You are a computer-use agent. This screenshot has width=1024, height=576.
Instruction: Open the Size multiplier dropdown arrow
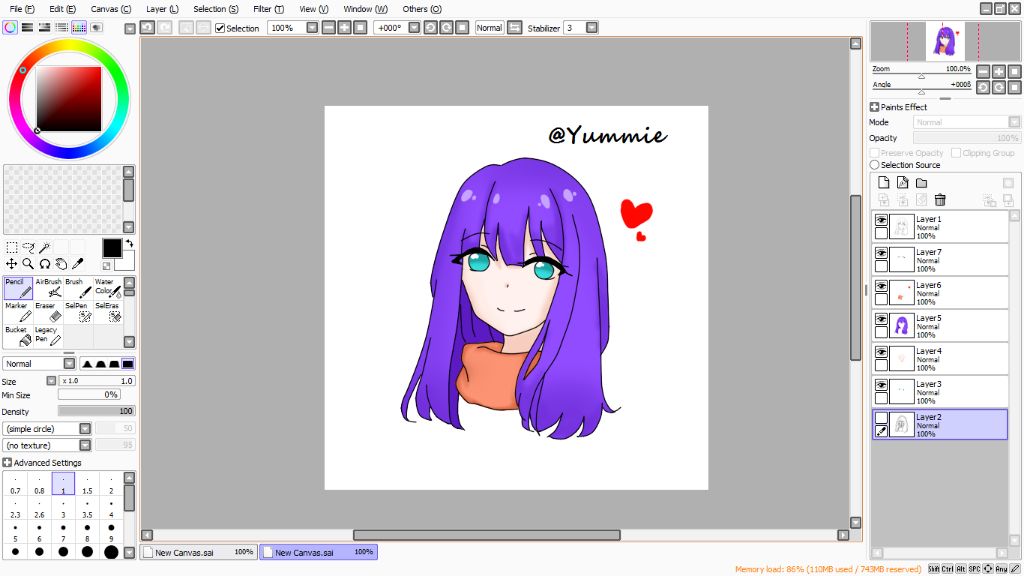(51, 381)
